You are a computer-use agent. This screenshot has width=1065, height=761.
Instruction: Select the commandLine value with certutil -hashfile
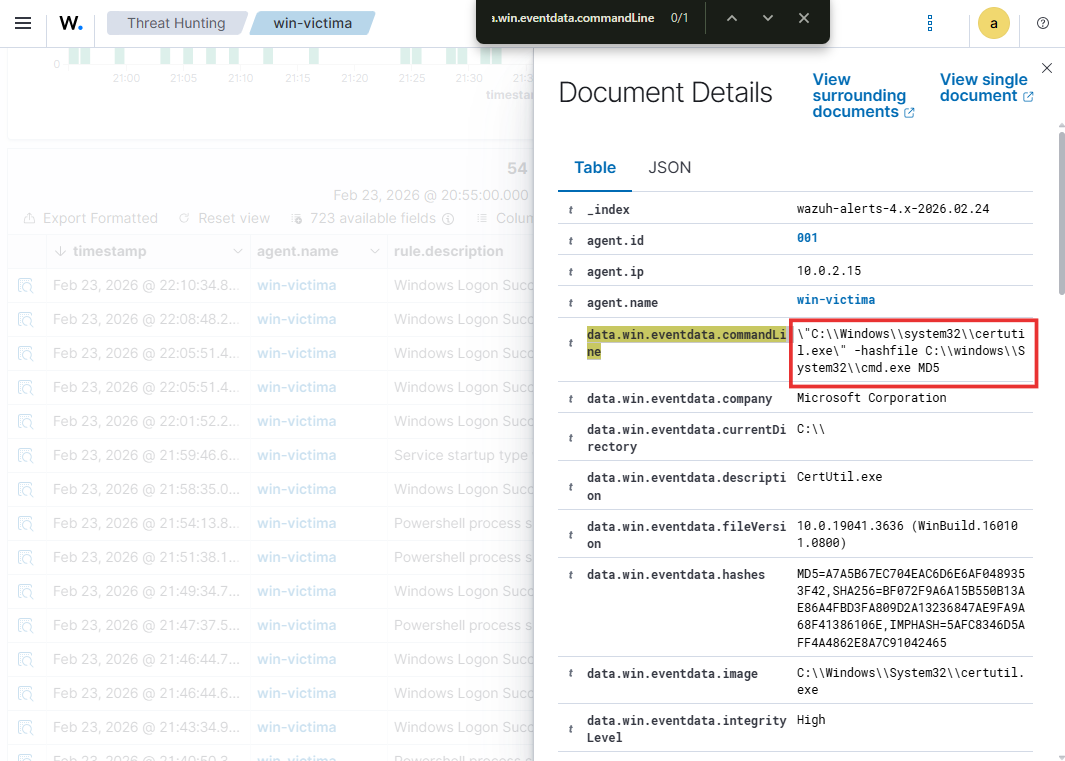[x=911, y=351]
